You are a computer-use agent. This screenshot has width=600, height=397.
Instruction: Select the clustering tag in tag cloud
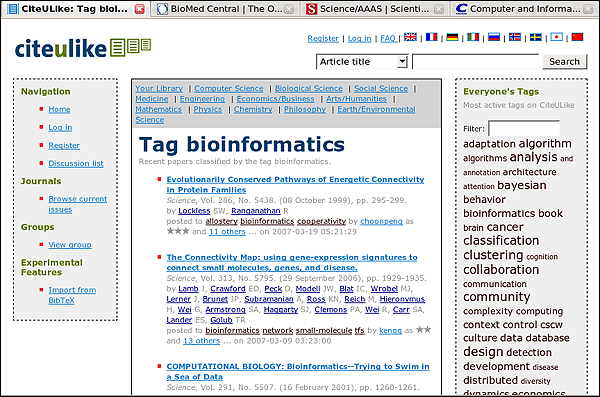[493, 255]
